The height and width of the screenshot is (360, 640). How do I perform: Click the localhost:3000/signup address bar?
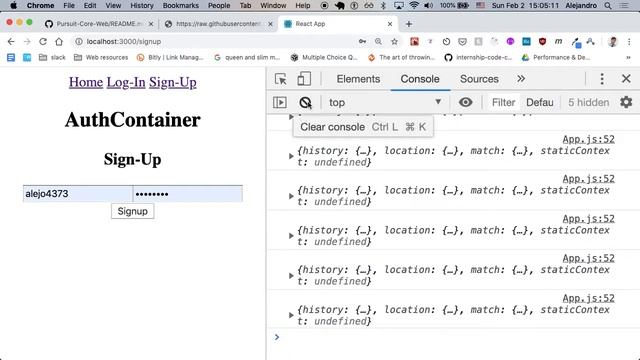pyautogui.click(x=124, y=42)
